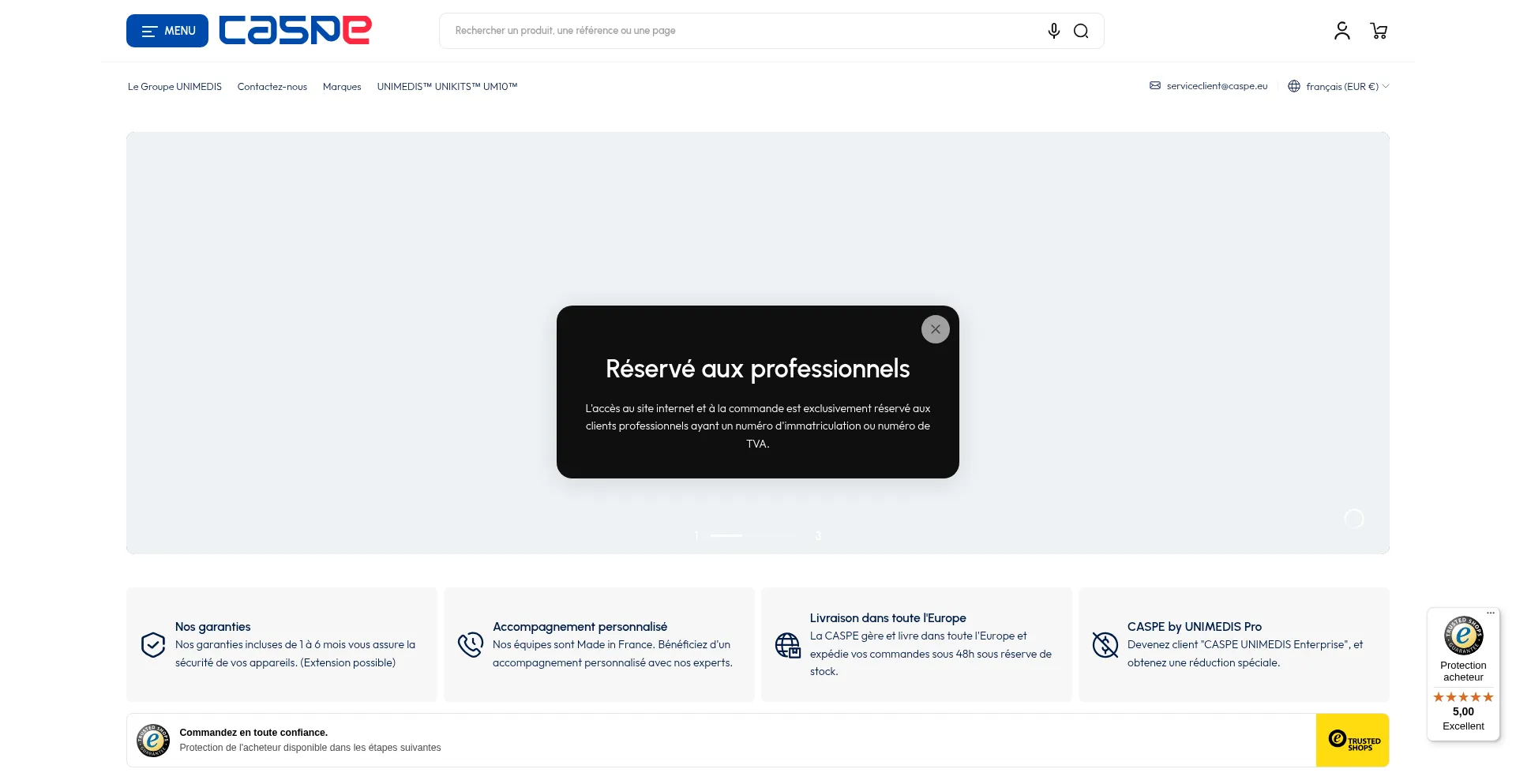
Task: Click 'Protection acheteur' text
Action: [1464, 671]
